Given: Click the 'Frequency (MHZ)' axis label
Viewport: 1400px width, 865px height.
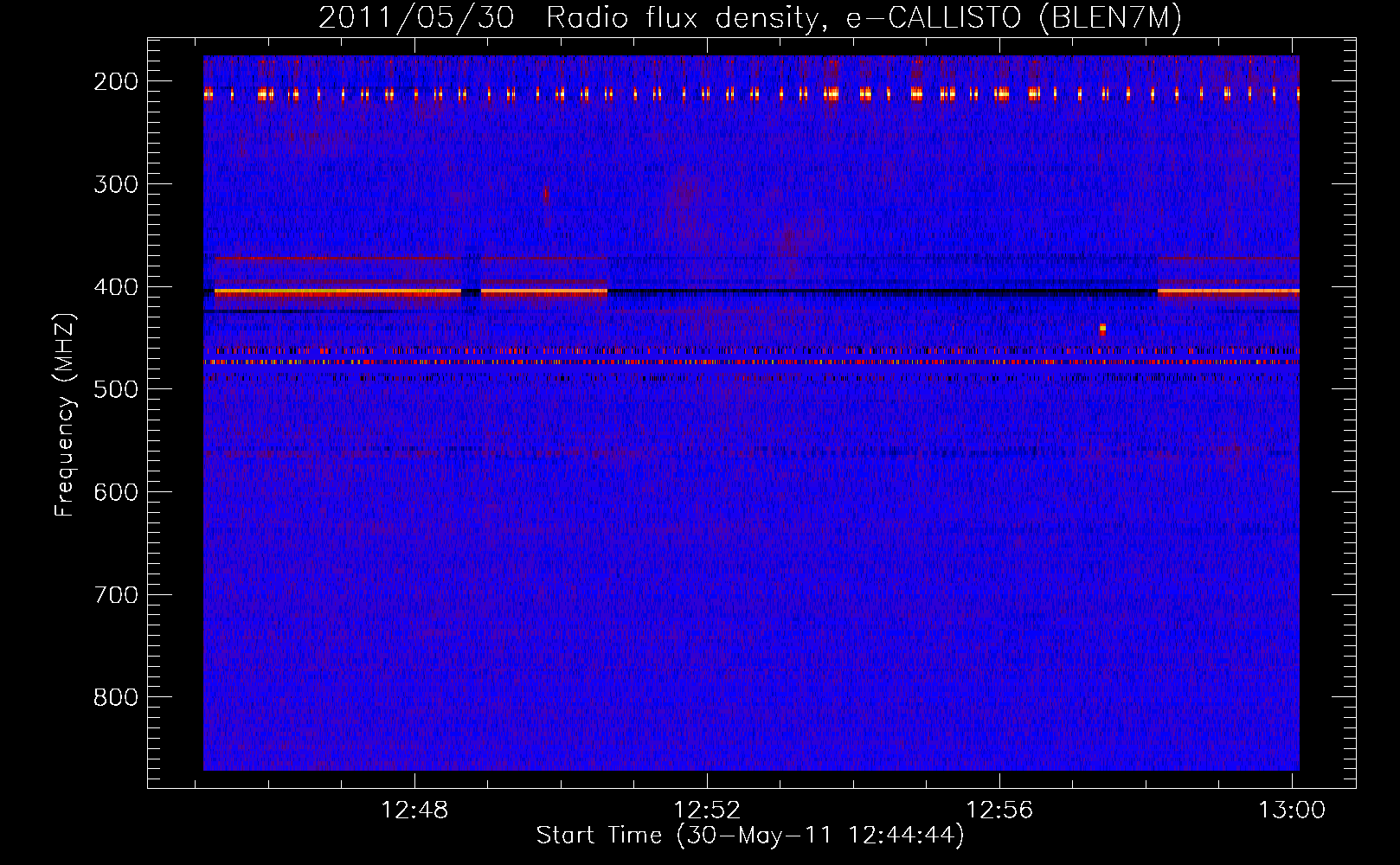Looking at the screenshot, I should tap(65, 414).
